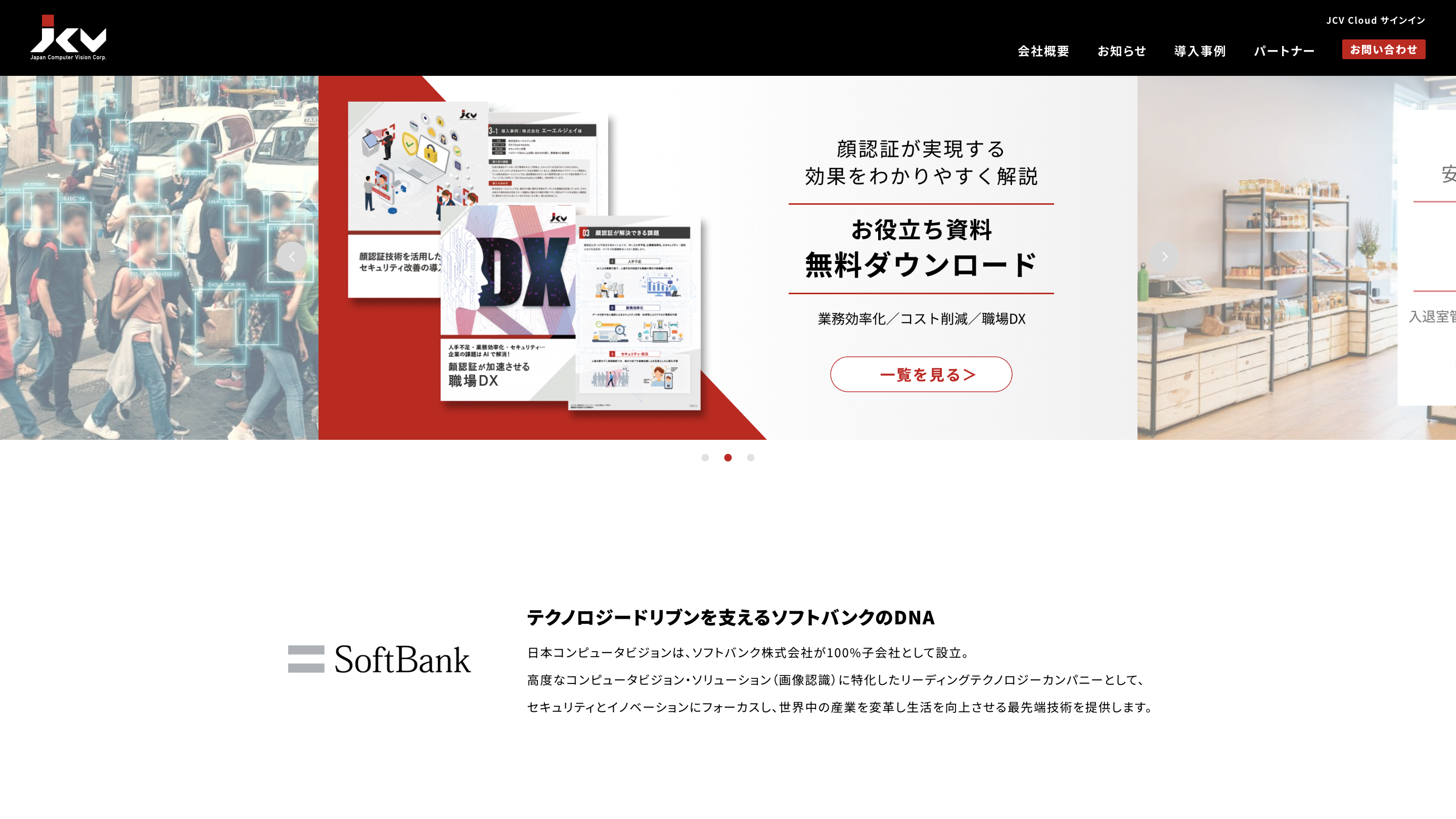The width and height of the screenshot is (1456, 819).
Task: Click the SoftBank logo
Action: [x=379, y=659]
